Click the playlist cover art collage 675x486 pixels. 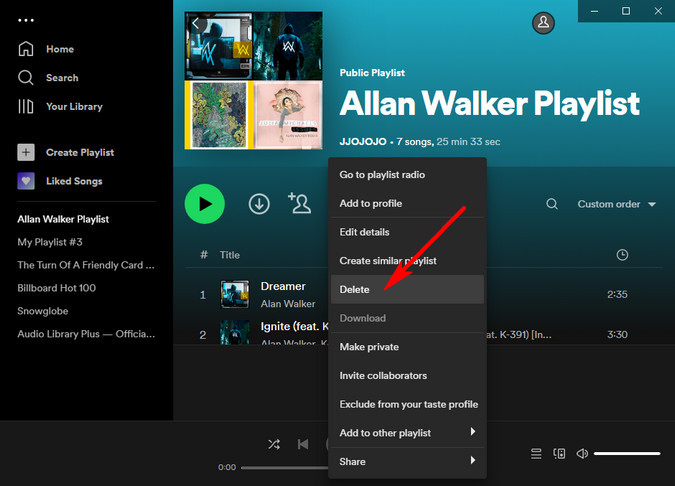pos(253,80)
